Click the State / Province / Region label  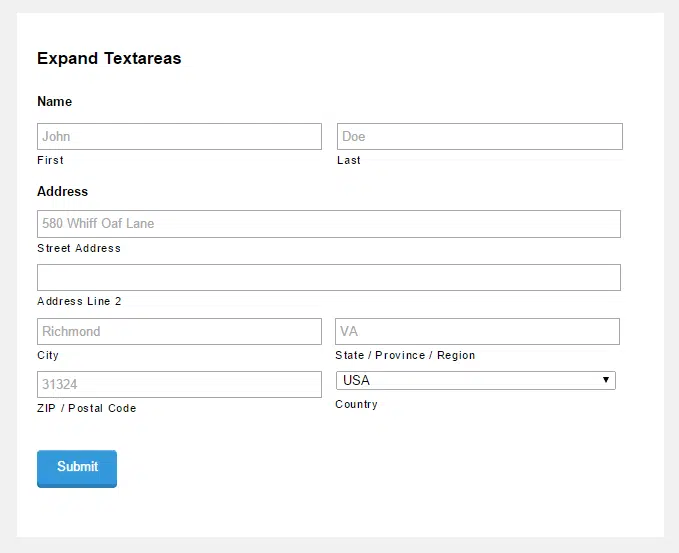[x=405, y=355]
